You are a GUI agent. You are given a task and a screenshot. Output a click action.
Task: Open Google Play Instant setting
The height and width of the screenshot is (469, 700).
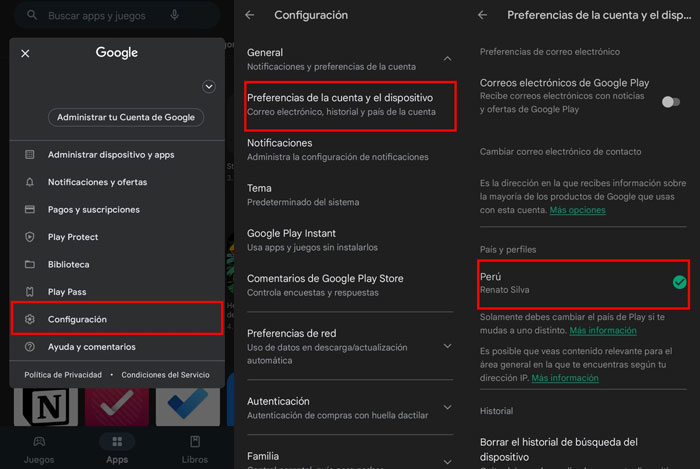point(350,240)
